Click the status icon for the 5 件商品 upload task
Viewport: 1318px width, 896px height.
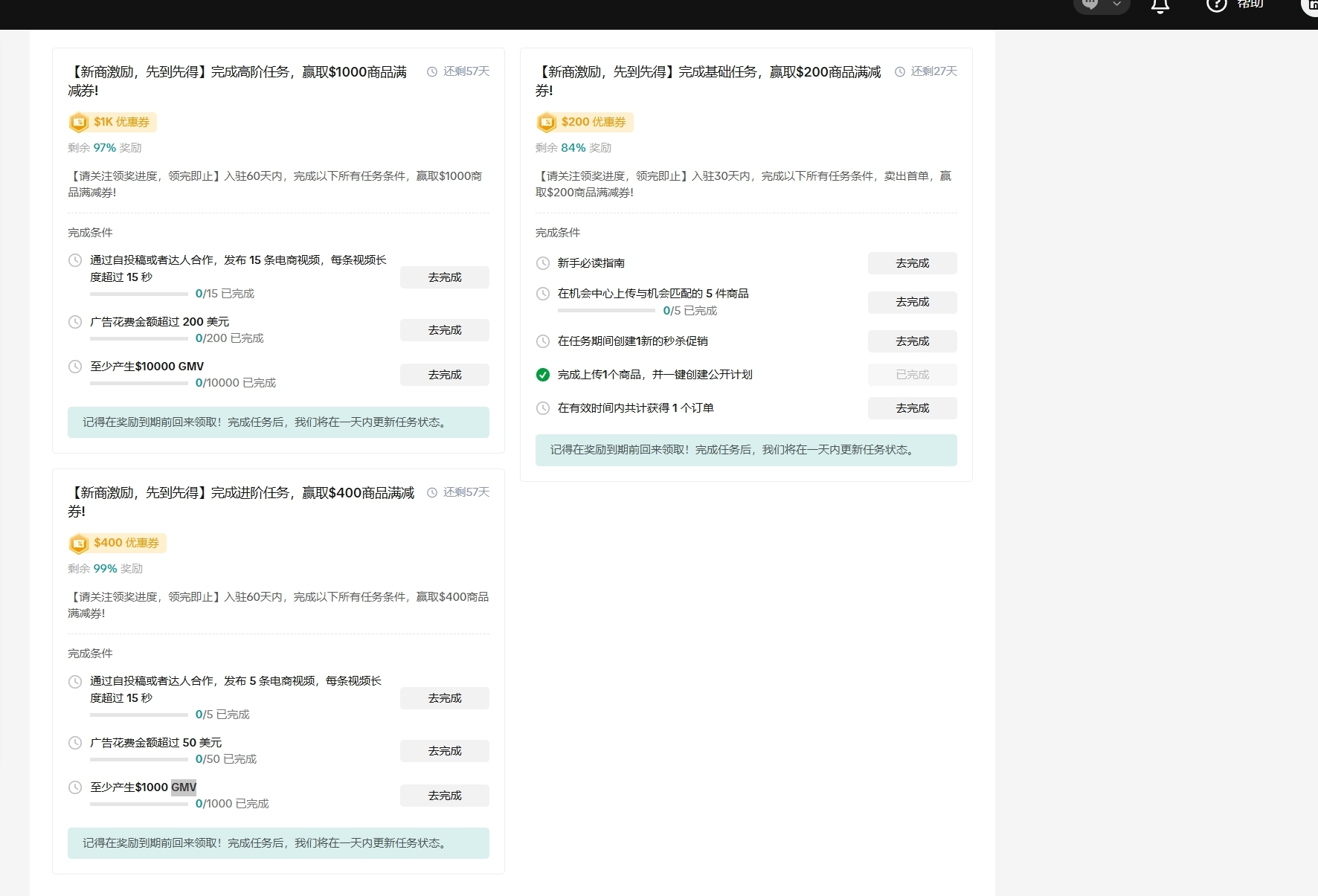543,294
